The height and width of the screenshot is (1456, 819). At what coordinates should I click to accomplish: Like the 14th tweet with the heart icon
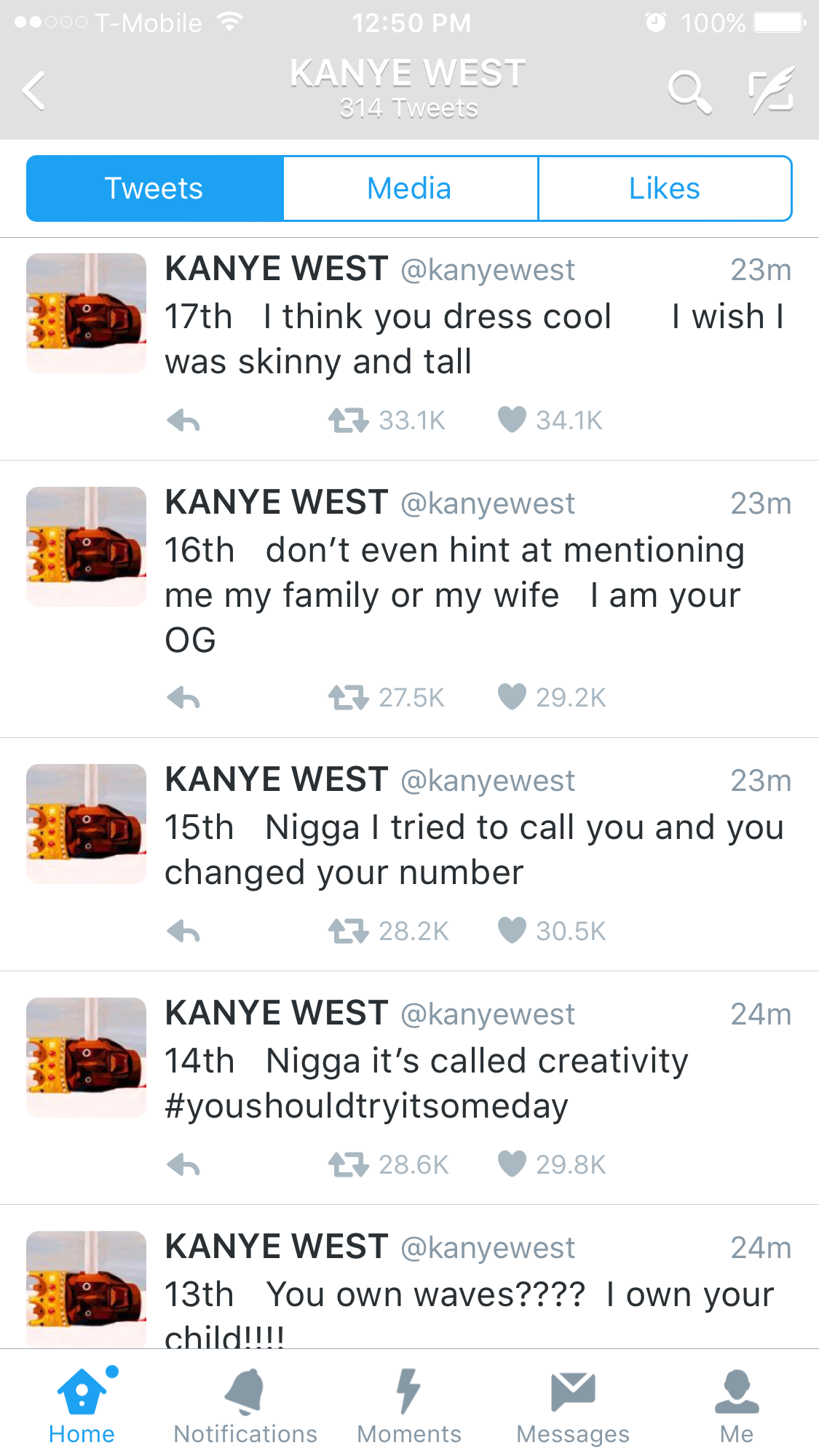(512, 1164)
